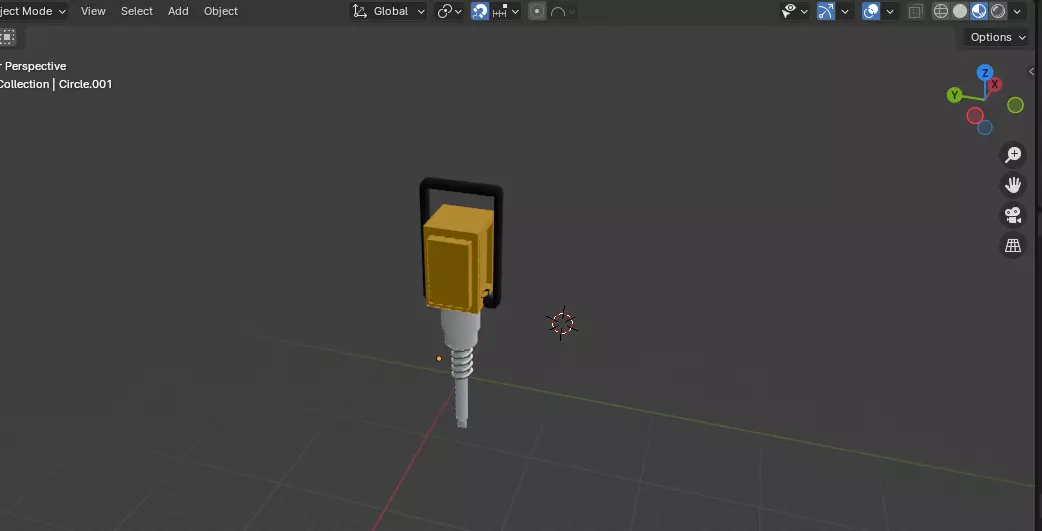This screenshot has width=1042, height=531.
Task: Toggle the camera view icon
Action: click(x=1013, y=215)
